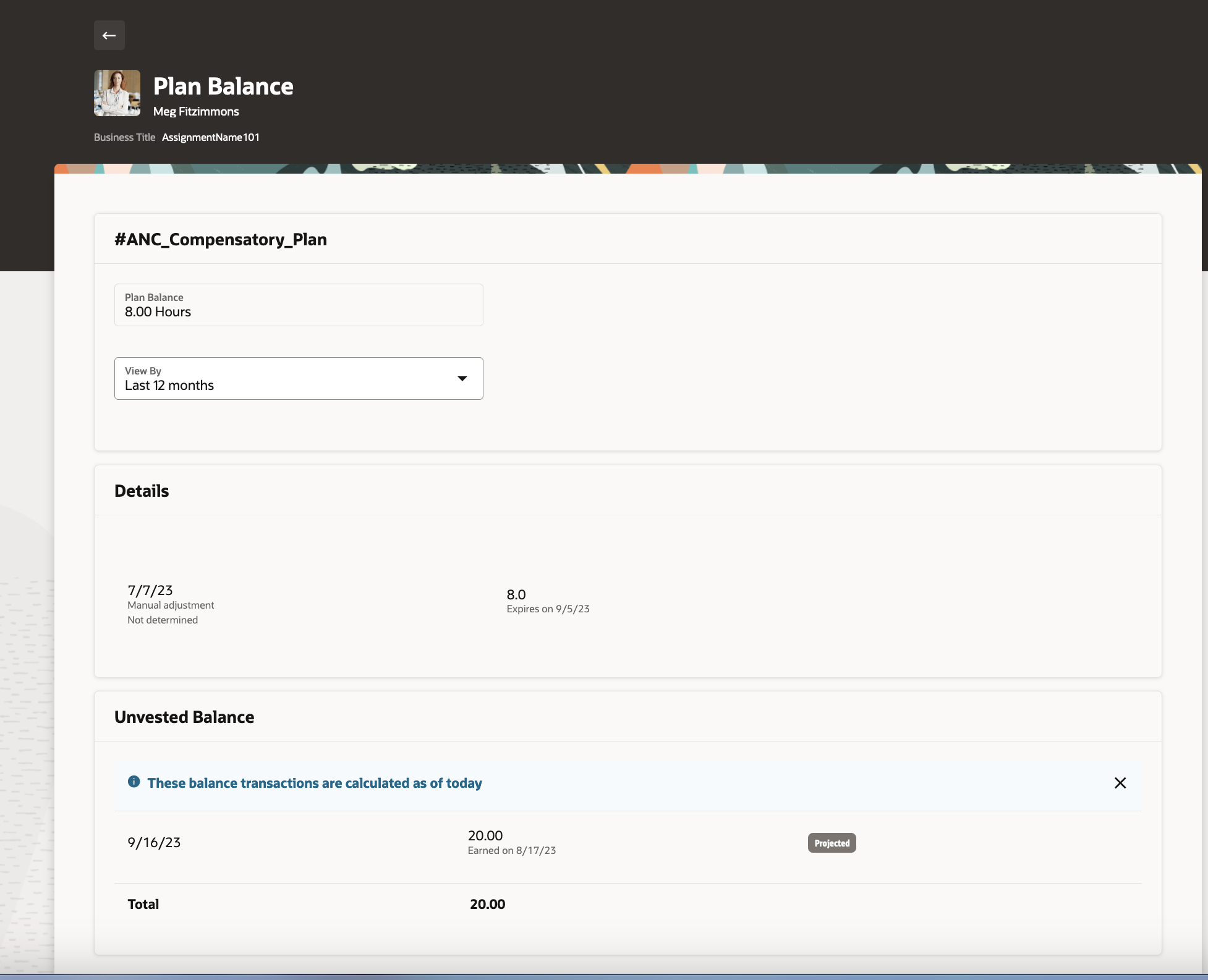Click the Projected badge
The height and width of the screenshot is (980, 1208).
(x=832, y=843)
